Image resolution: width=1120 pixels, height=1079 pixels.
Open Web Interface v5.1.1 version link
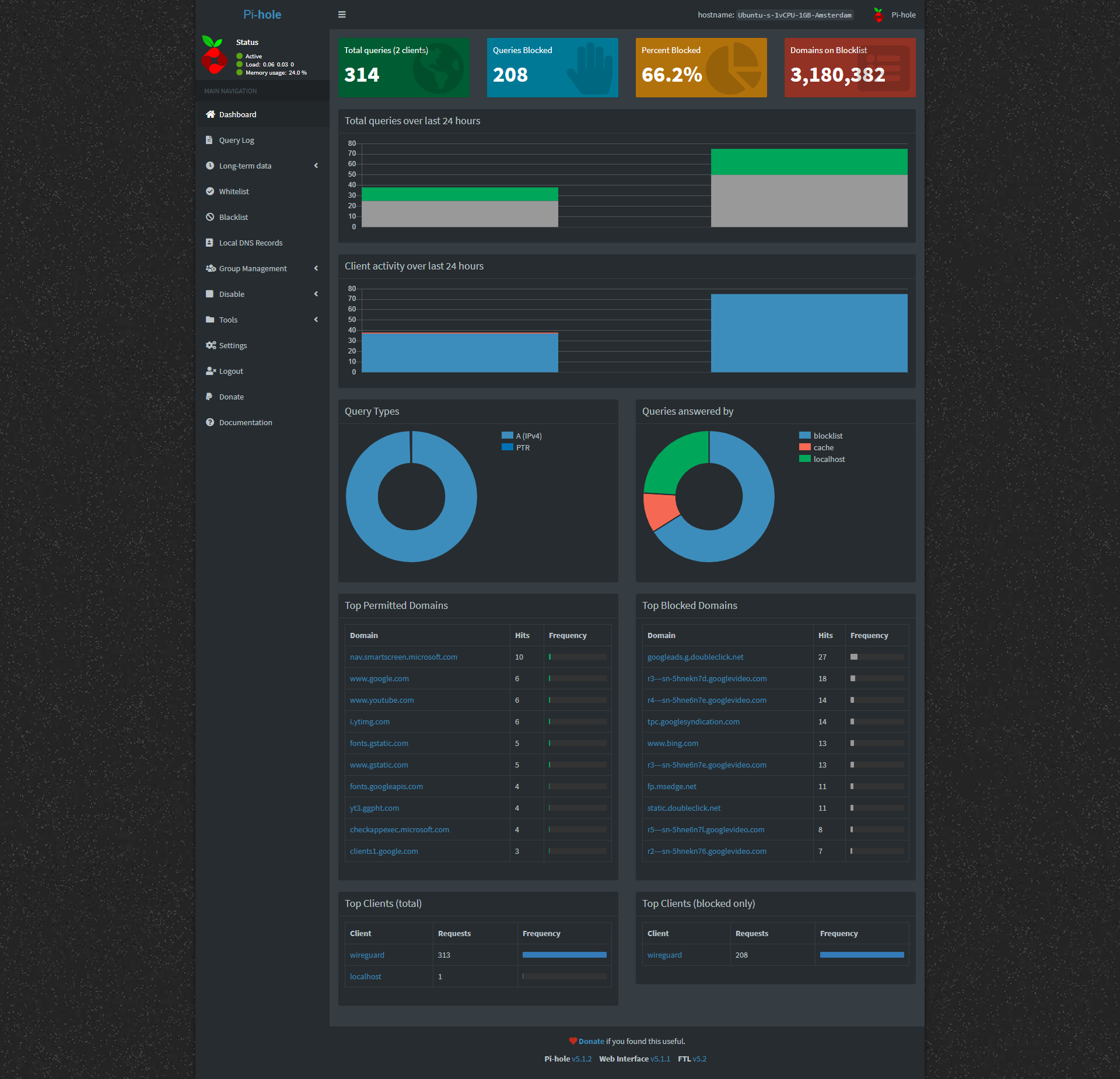660,1059
